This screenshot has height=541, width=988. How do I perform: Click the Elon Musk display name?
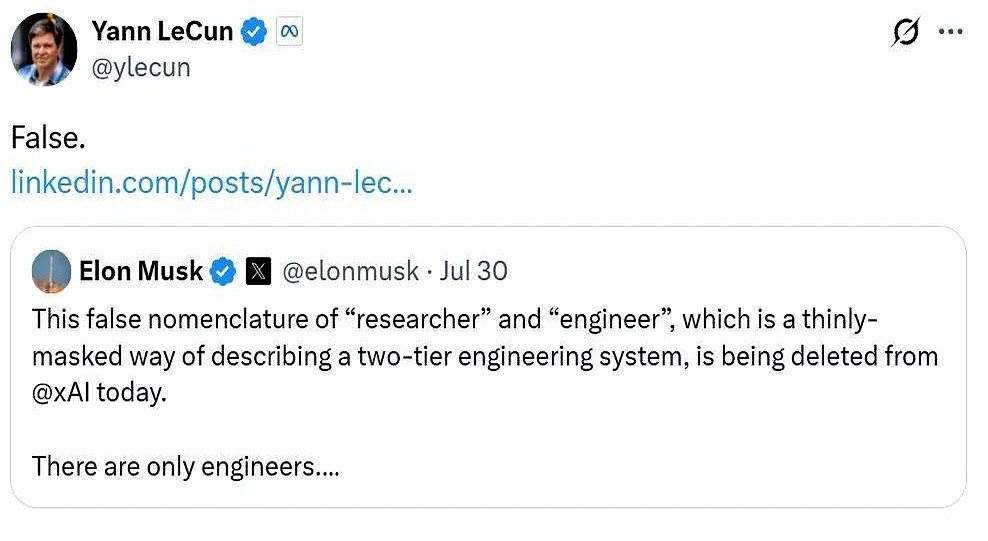click(140, 271)
